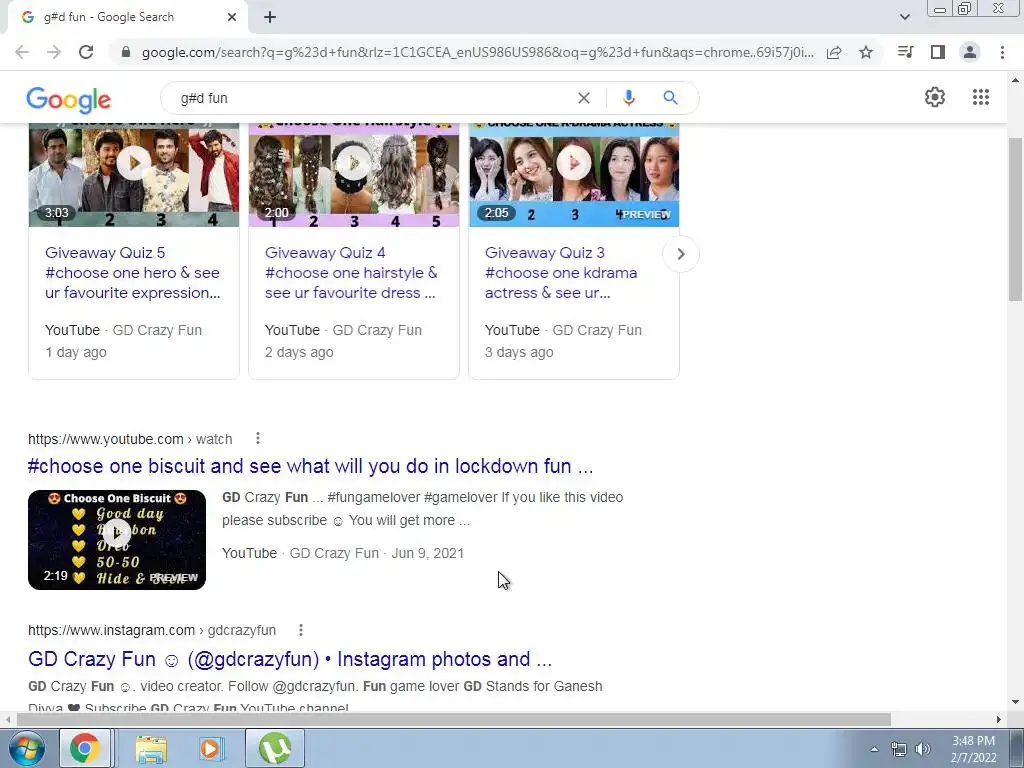Click the '3 days ago' text
The image size is (1024, 768).
point(519,352)
